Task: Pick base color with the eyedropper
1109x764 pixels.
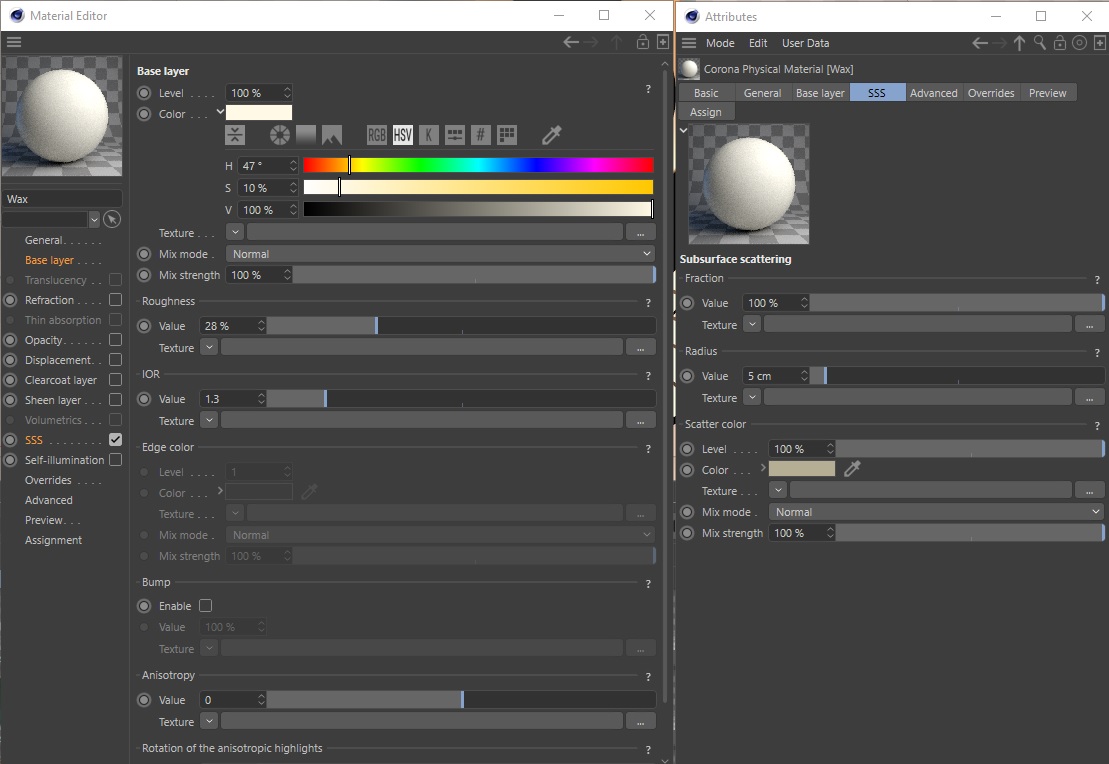Action: coord(552,134)
